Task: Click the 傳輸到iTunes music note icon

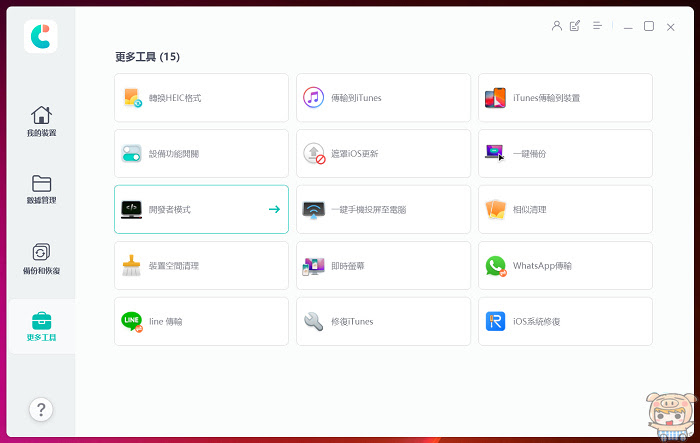Action: click(x=313, y=97)
